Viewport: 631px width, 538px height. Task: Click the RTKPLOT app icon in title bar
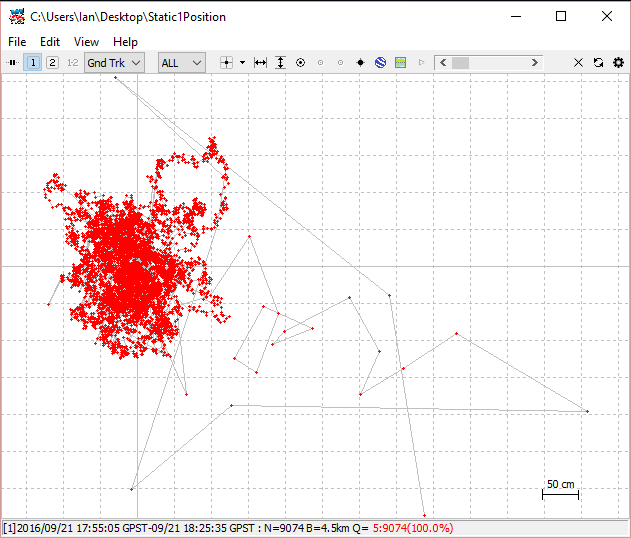point(16,16)
